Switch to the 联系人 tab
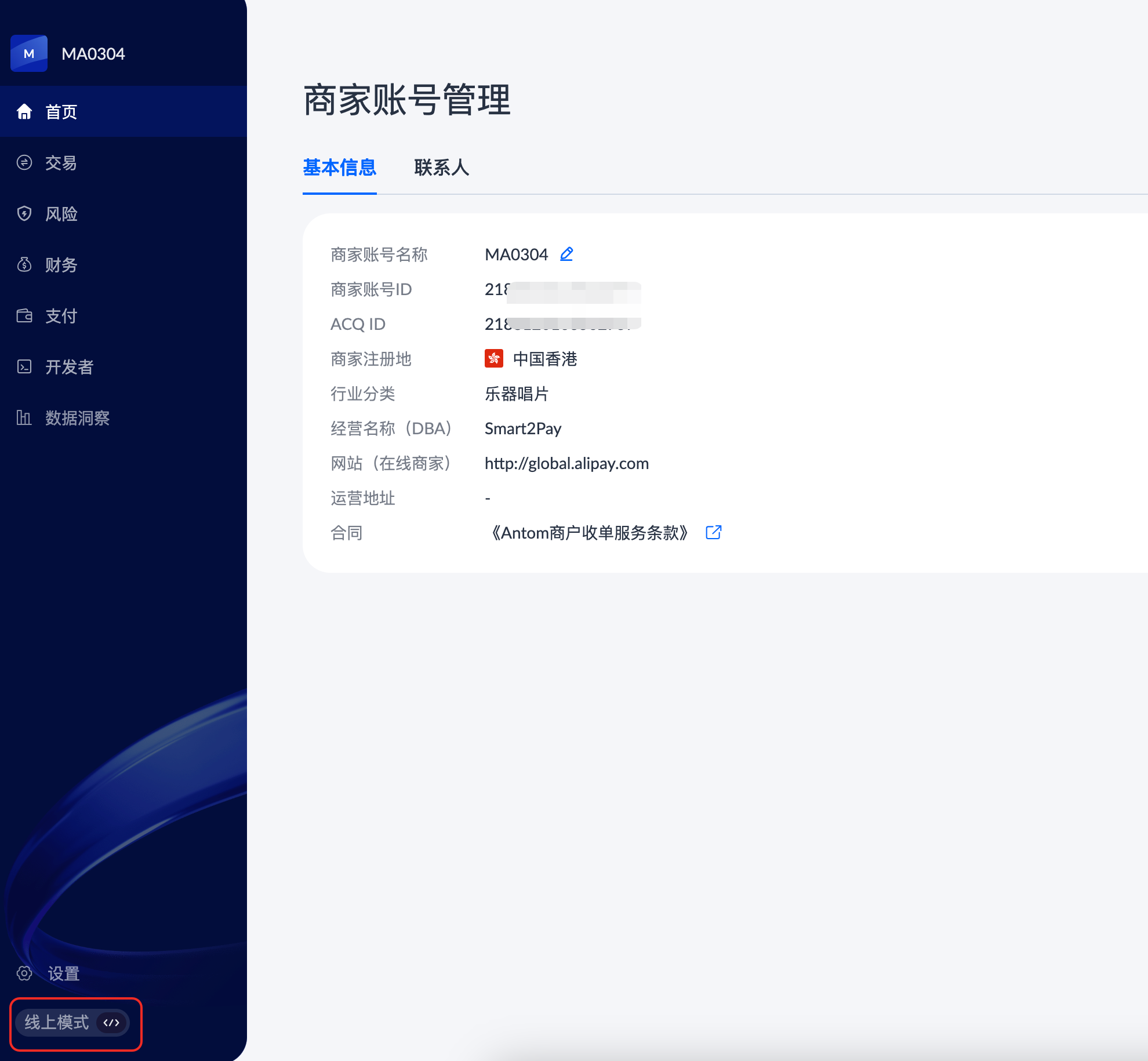Screen dimensions: 1148x1061 (x=441, y=168)
